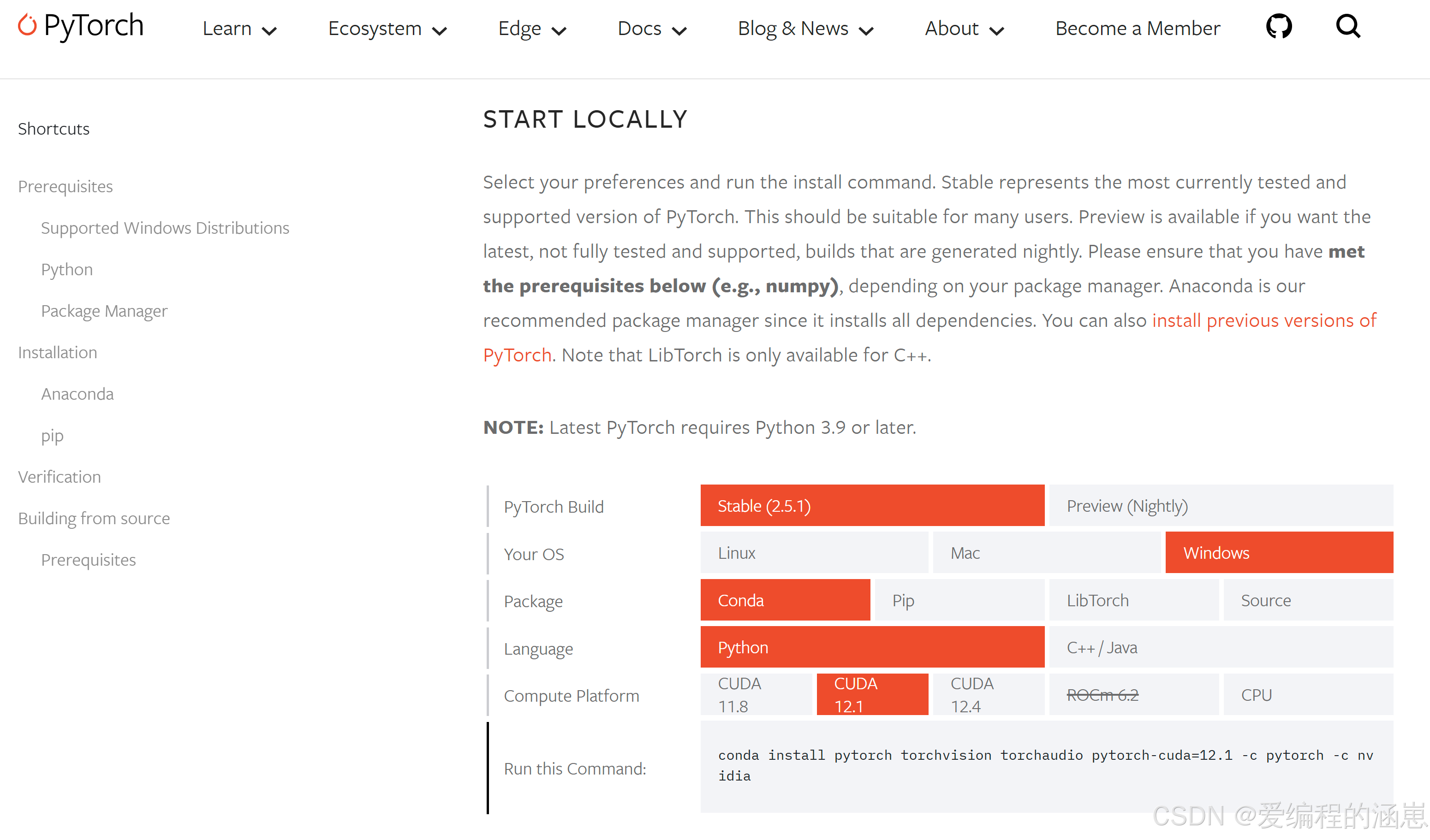
Task: Expand the Ecosystem menu chevron
Action: (x=440, y=31)
